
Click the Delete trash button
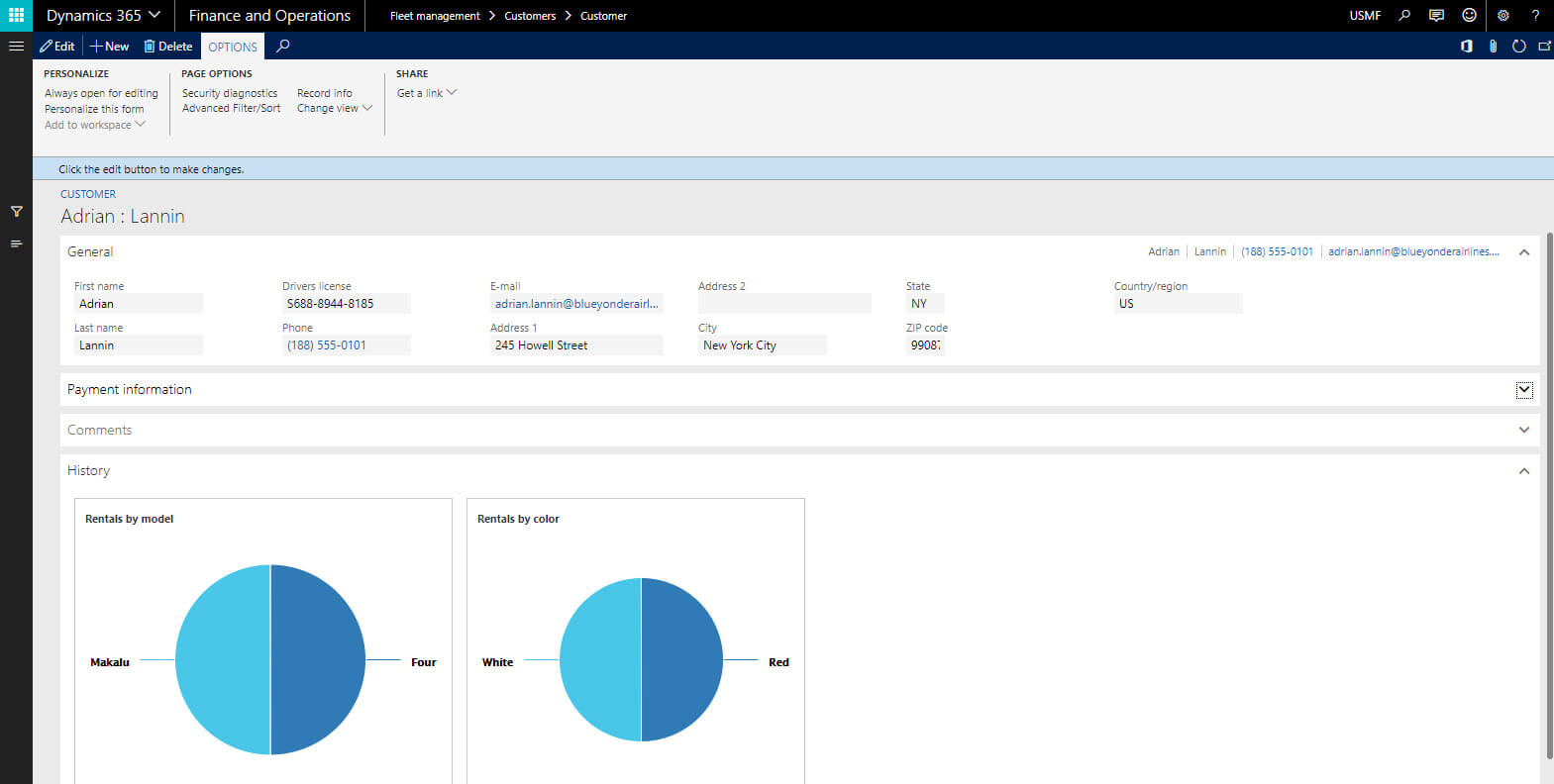[x=167, y=46]
